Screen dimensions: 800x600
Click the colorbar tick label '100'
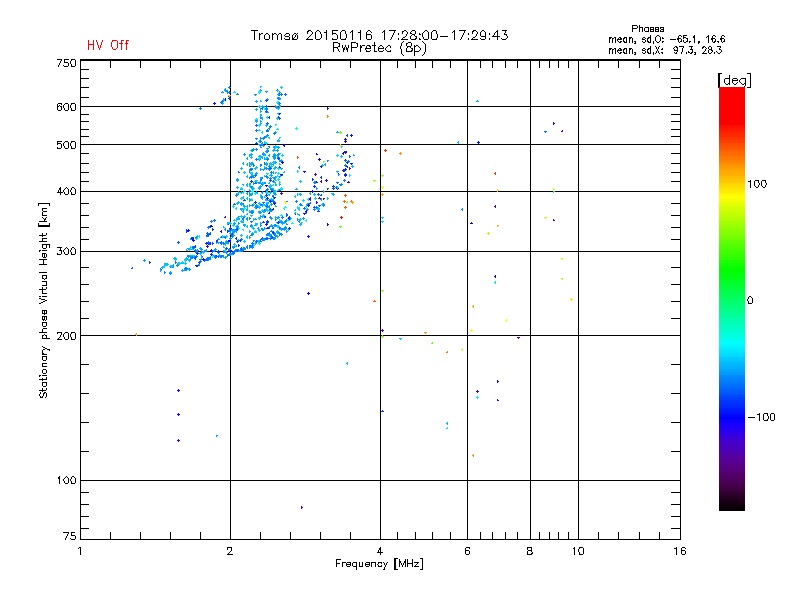click(x=757, y=184)
